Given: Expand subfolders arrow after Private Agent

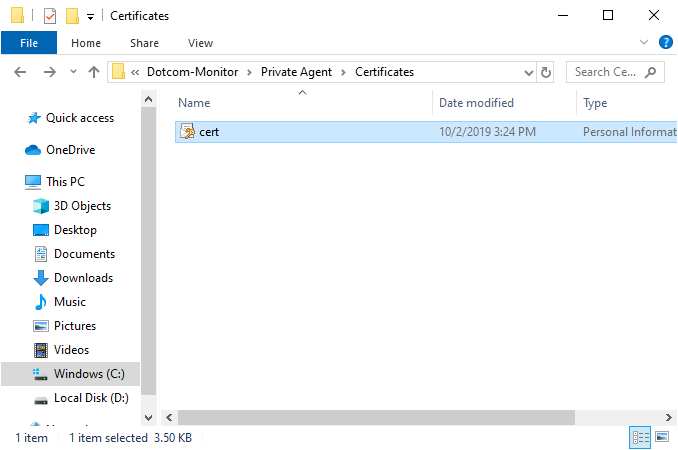Looking at the screenshot, I should [x=343, y=72].
